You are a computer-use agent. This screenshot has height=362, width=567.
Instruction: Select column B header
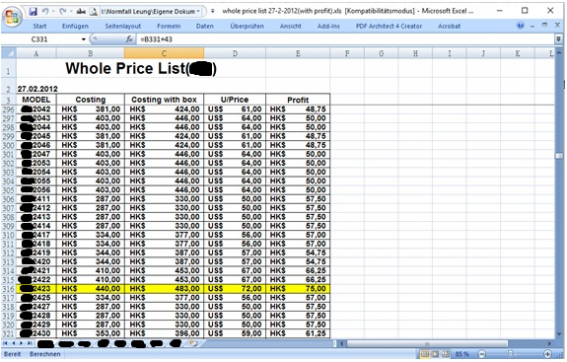pyautogui.click(x=90, y=54)
